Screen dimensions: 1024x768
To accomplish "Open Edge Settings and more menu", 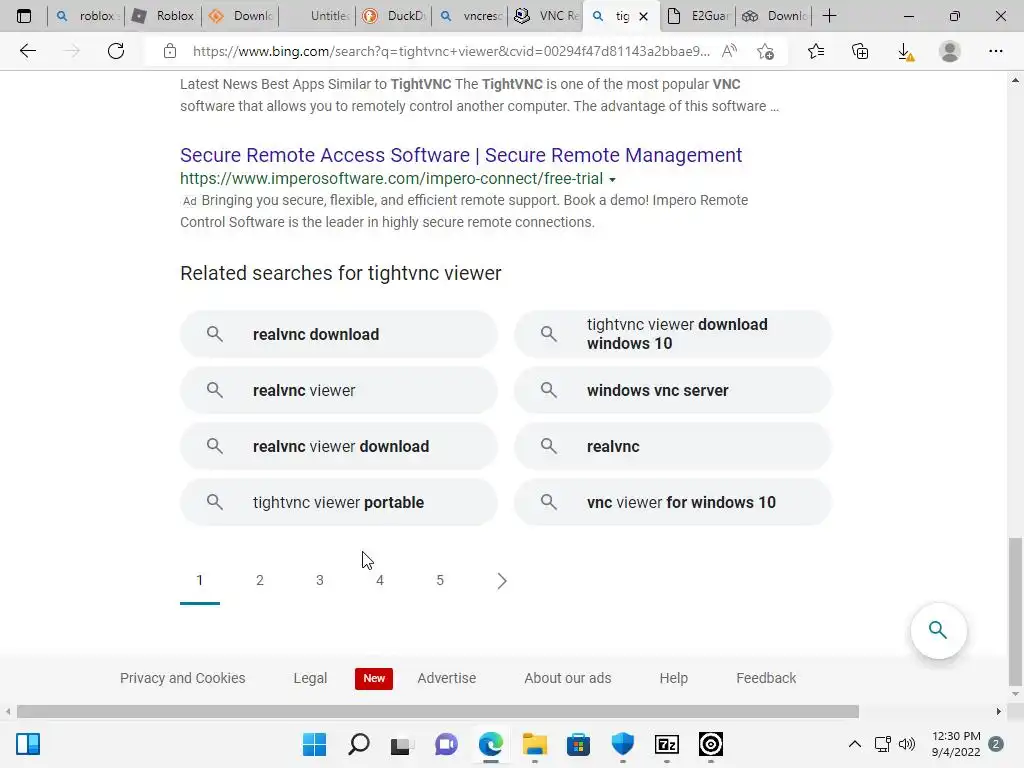I will click(995, 51).
